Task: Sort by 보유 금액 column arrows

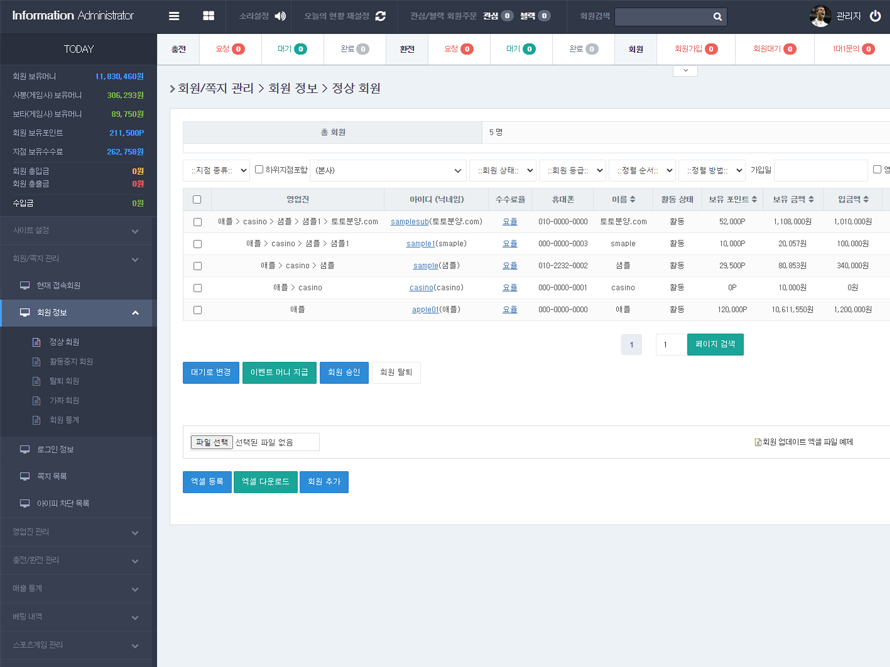Action: [811, 199]
